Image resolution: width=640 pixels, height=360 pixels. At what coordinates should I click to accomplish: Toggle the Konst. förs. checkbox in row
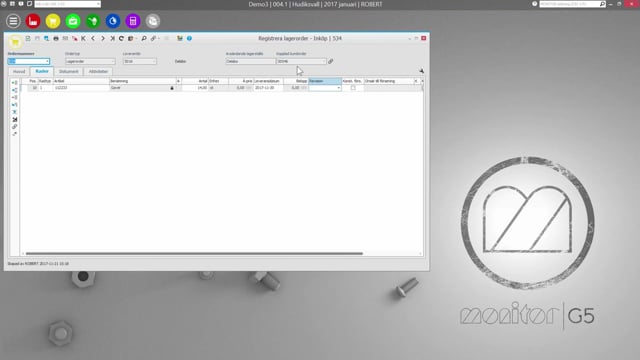[x=353, y=88]
